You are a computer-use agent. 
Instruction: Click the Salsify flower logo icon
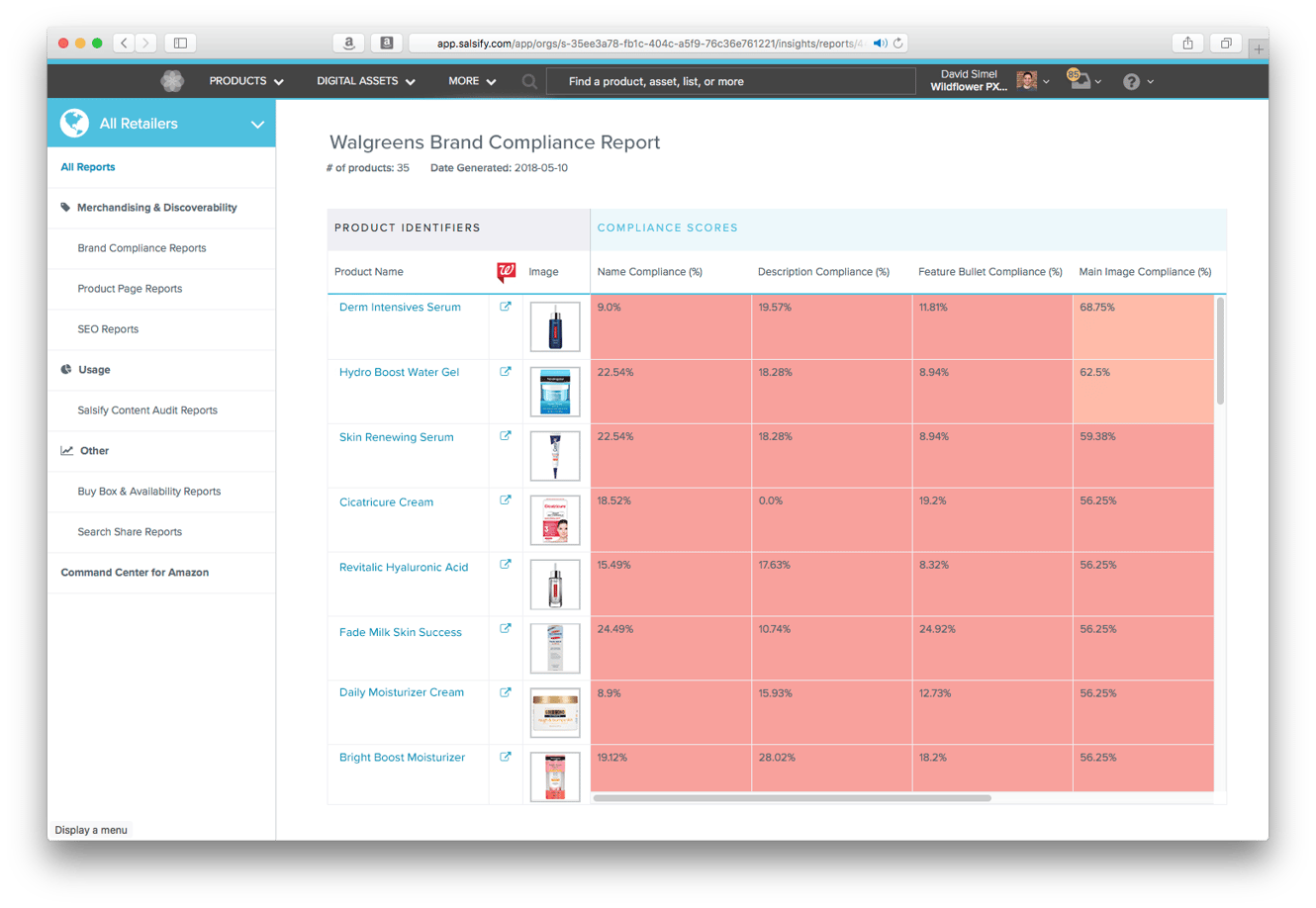[x=172, y=81]
